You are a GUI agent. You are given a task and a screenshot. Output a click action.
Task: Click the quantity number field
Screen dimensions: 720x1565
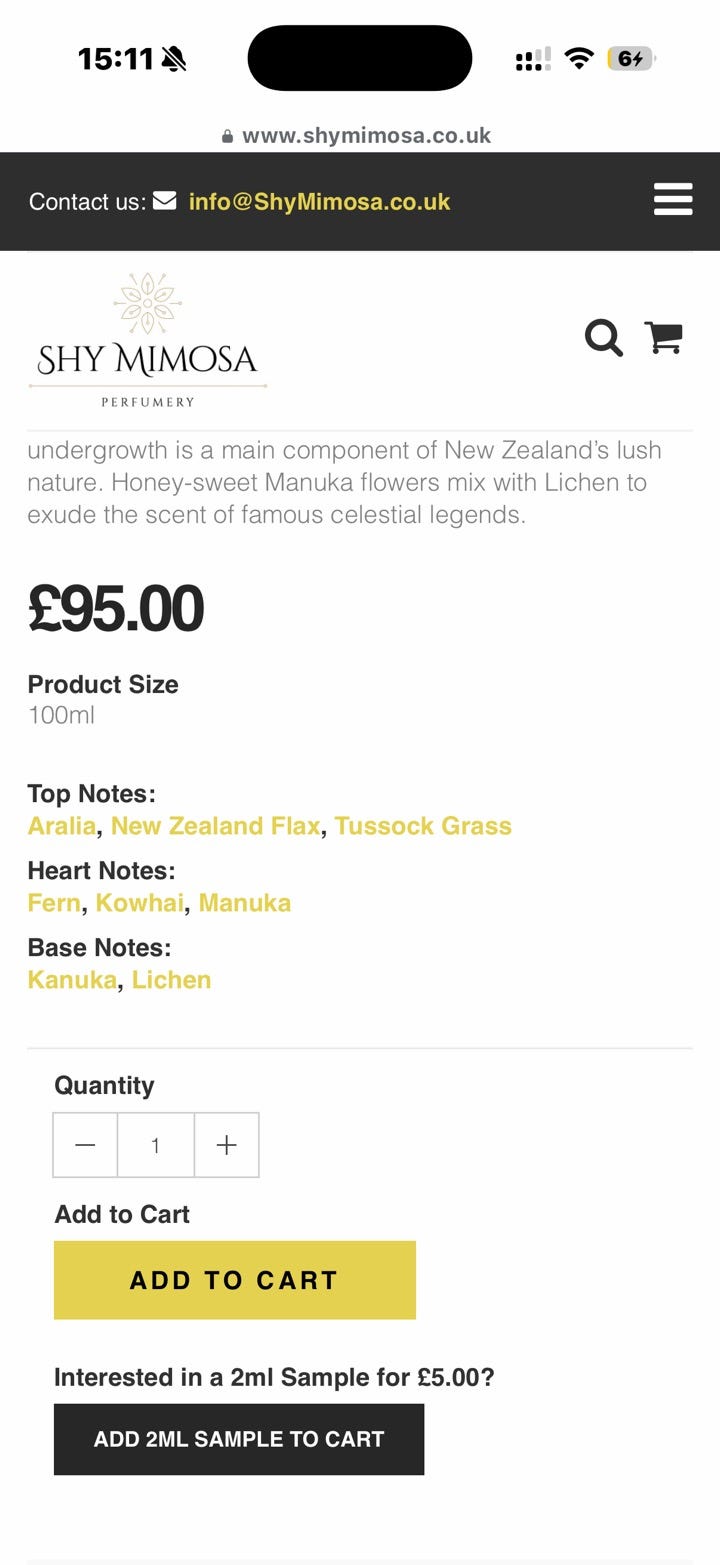click(x=156, y=1145)
